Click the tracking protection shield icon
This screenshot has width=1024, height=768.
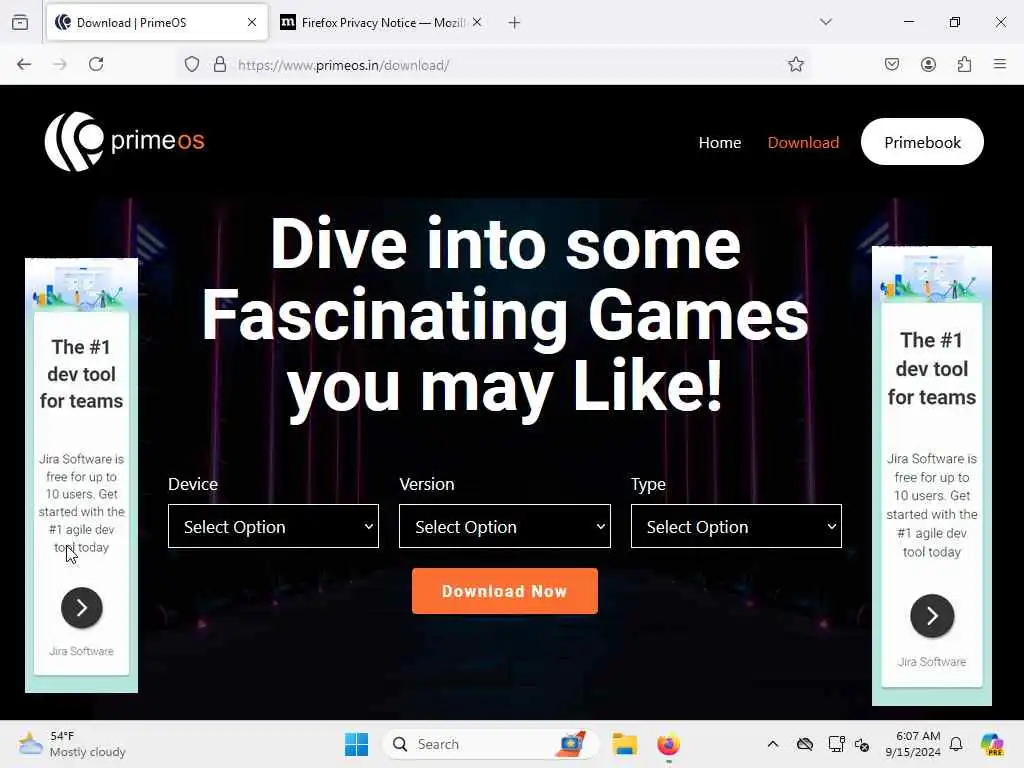191,64
